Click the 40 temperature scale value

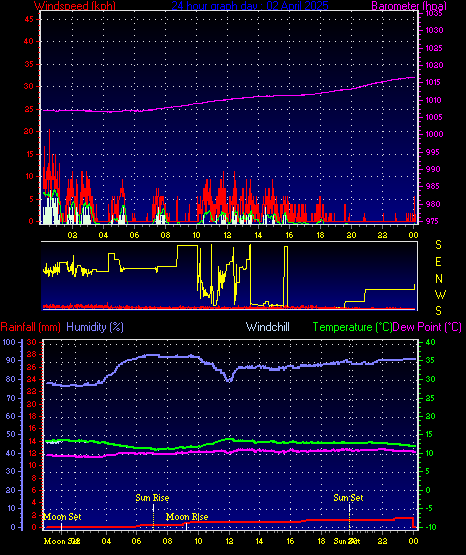[x=430, y=342]
